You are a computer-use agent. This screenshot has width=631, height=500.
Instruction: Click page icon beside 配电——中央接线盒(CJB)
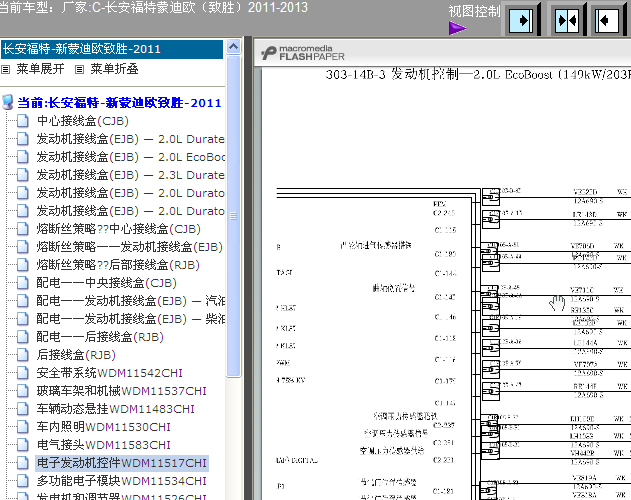click(x=23, y=283)
